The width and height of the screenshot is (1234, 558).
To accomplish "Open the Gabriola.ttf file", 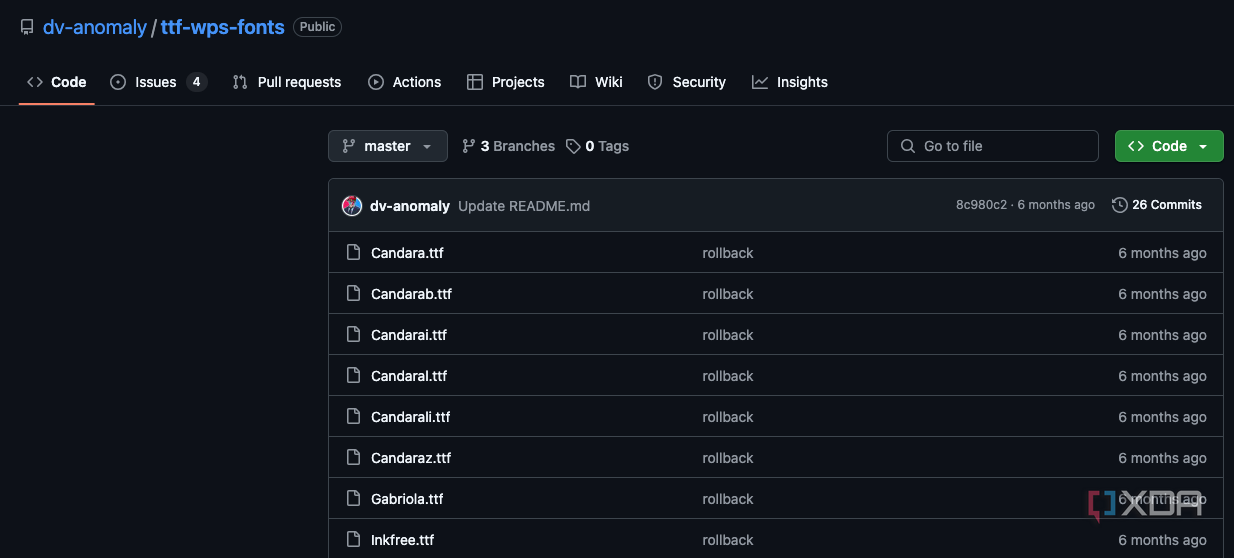I will (x=407, y=499).
